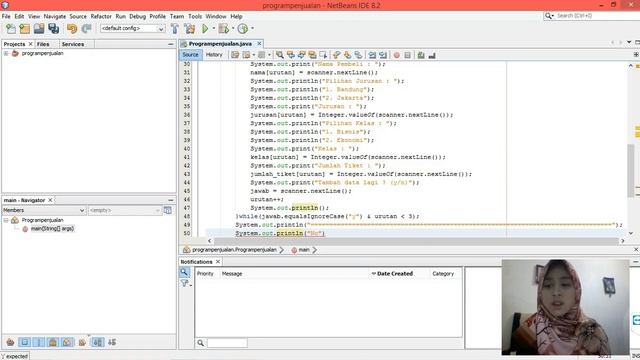640x360 pixels.
Task: Click the Notifications search magnifier icon
Action: click(184, 272)
